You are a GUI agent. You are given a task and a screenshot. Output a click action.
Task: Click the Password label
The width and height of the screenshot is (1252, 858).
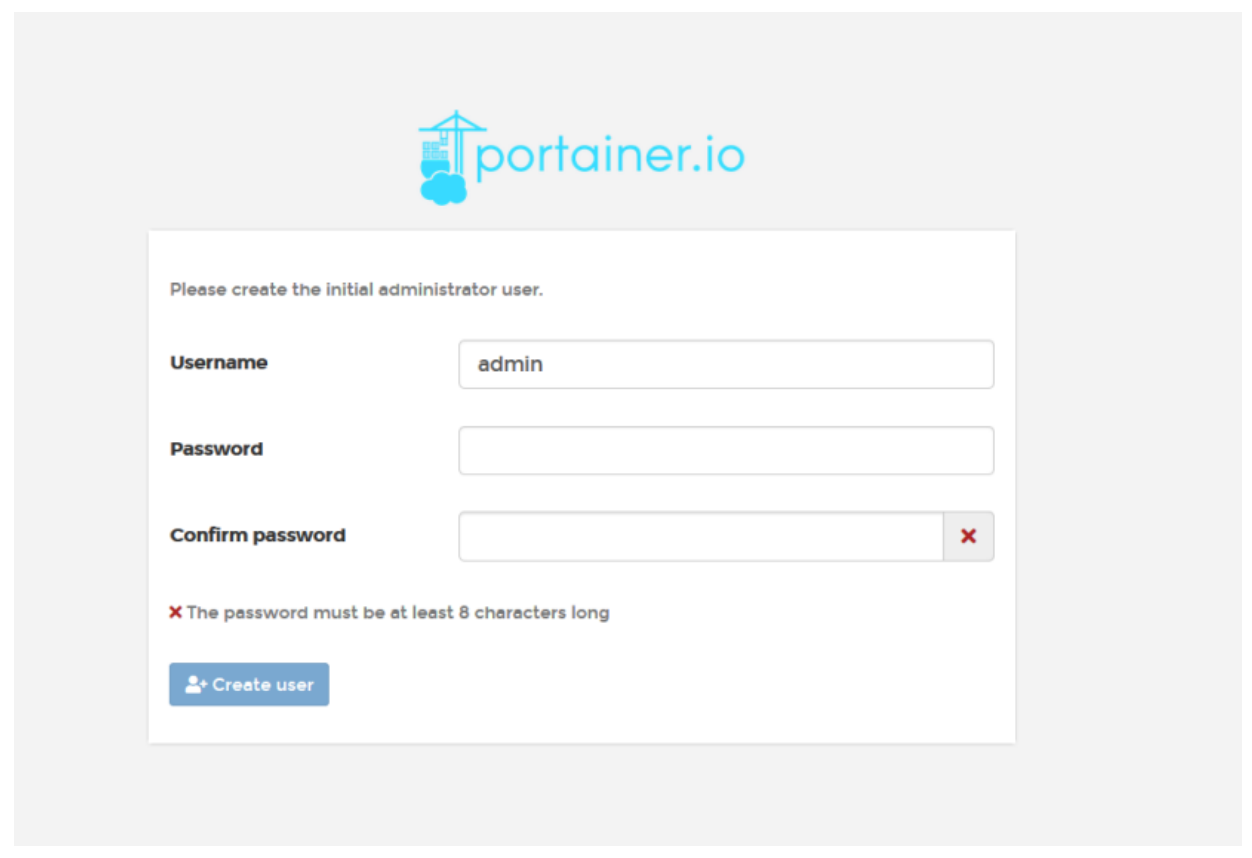coord(217,449)
